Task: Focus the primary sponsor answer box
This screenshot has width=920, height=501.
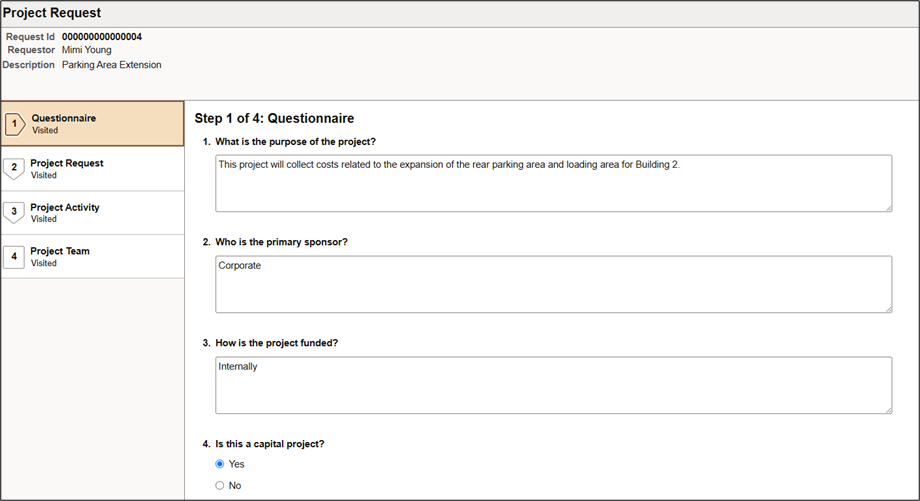Action: 553,284
